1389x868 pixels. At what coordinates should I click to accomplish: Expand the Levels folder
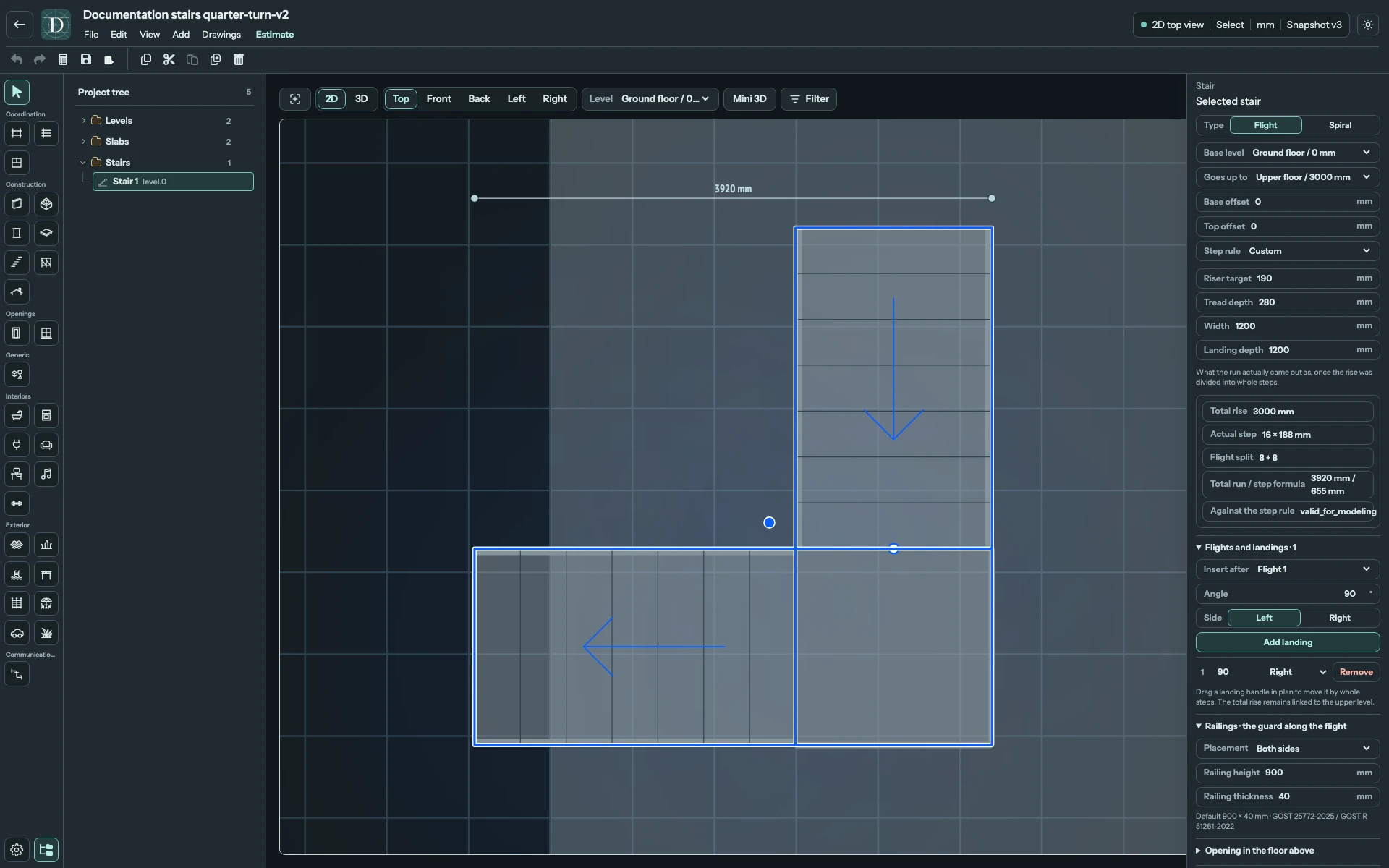tap(83, 121)
